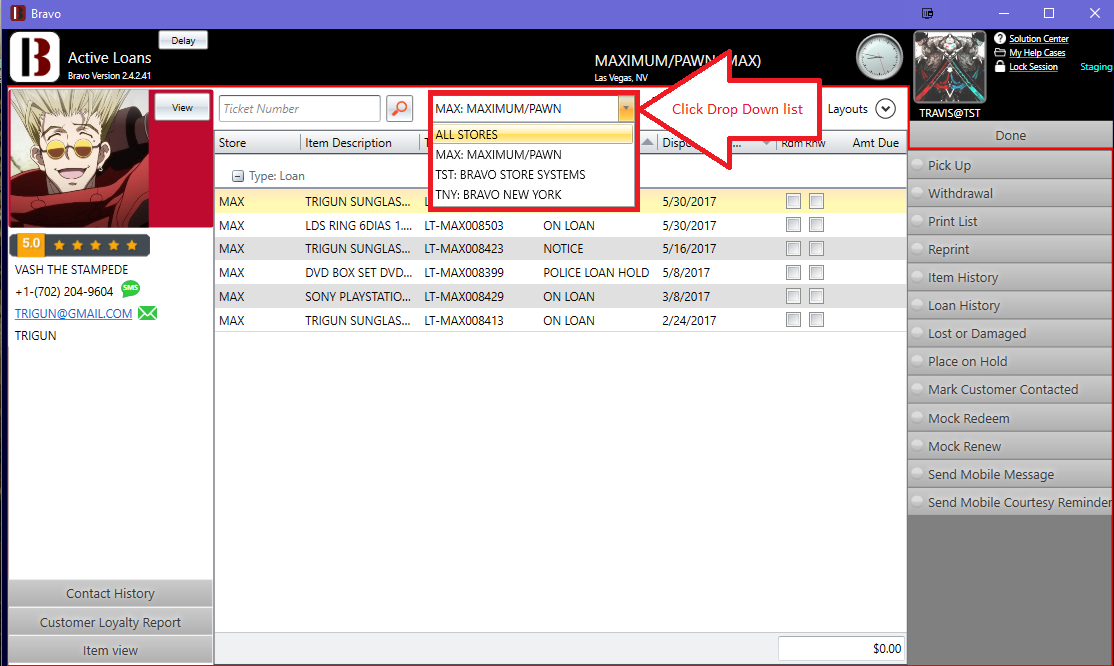Image resolution: width=1114 pixels, height=666 pixels.
Task: Choose TNY: BRAVO NEW YORK from the list
Action: [533, 194]
